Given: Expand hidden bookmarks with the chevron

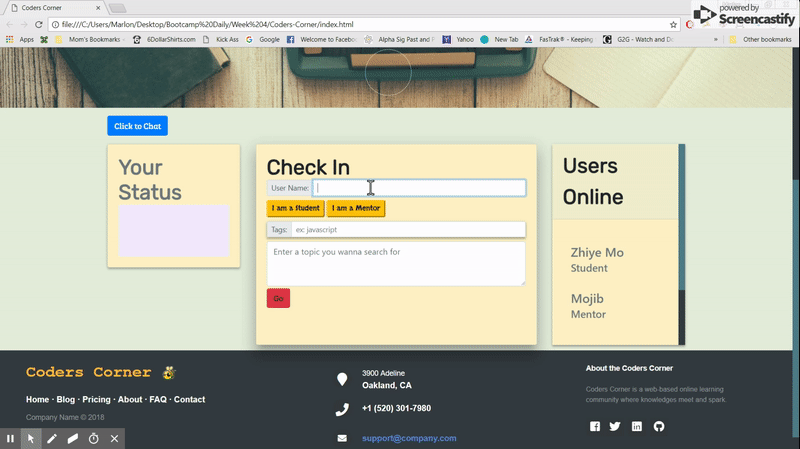Looking at the screenshot, I should (716, 39).
